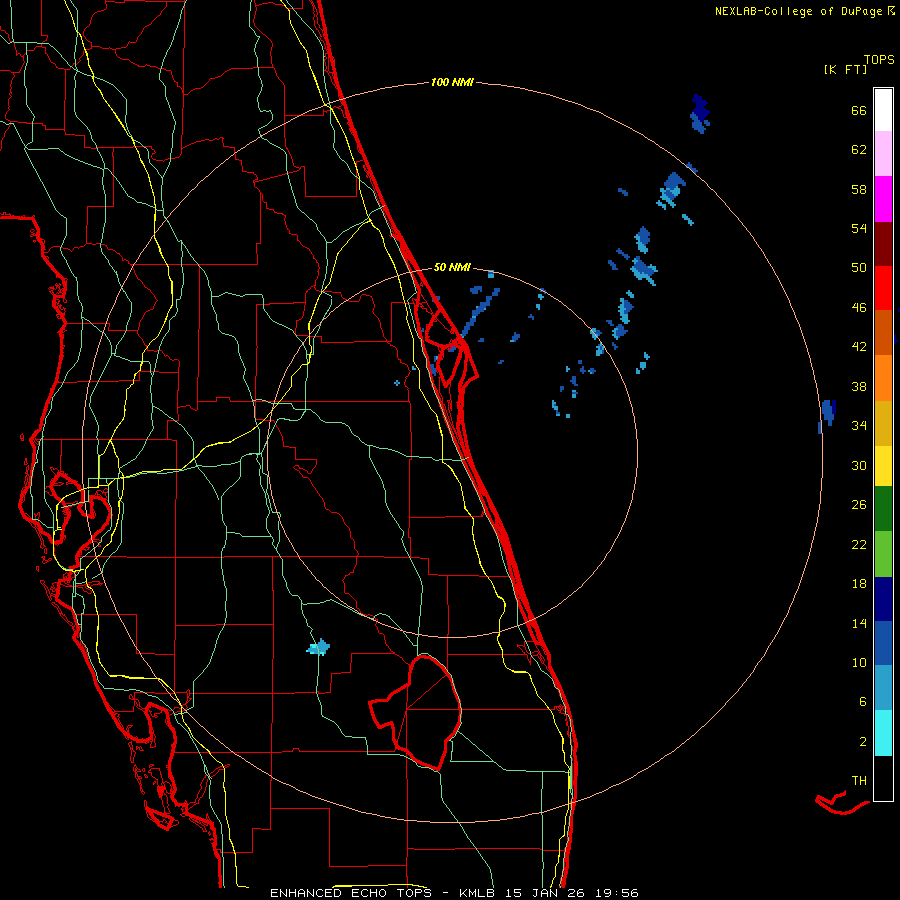Select the orange 38 kft legend swatch
900x900 pixels.
[883, 378]
